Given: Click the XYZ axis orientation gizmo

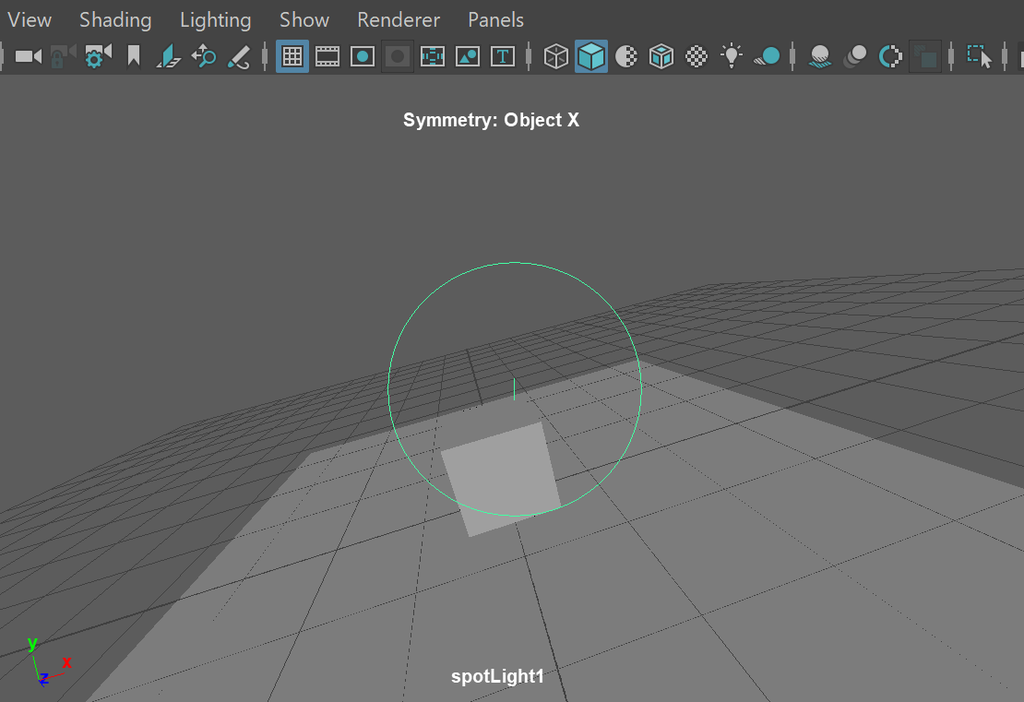Looking at the screenshot, I should (48, 662).
